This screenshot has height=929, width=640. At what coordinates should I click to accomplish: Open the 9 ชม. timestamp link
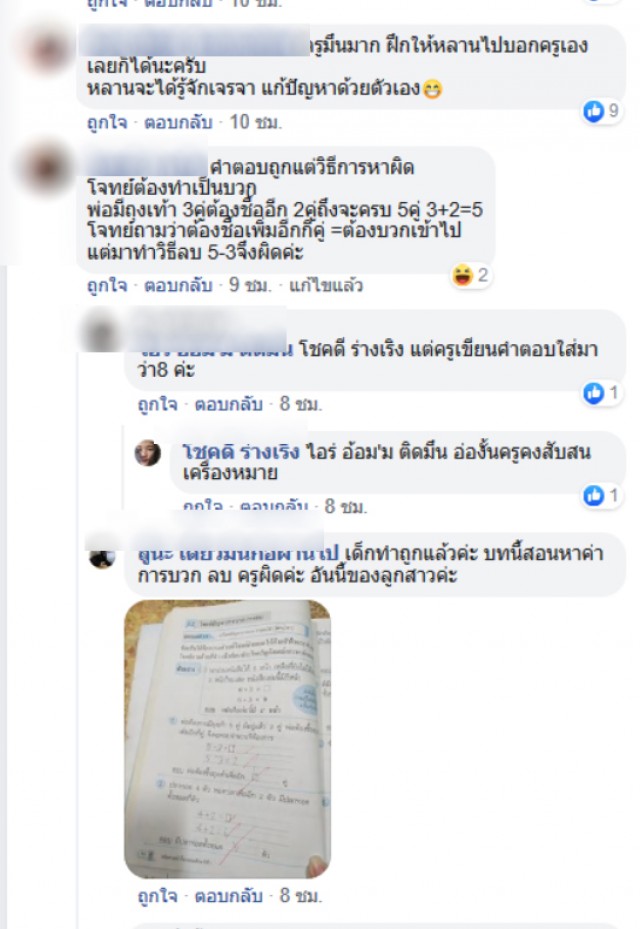point(250,286)
